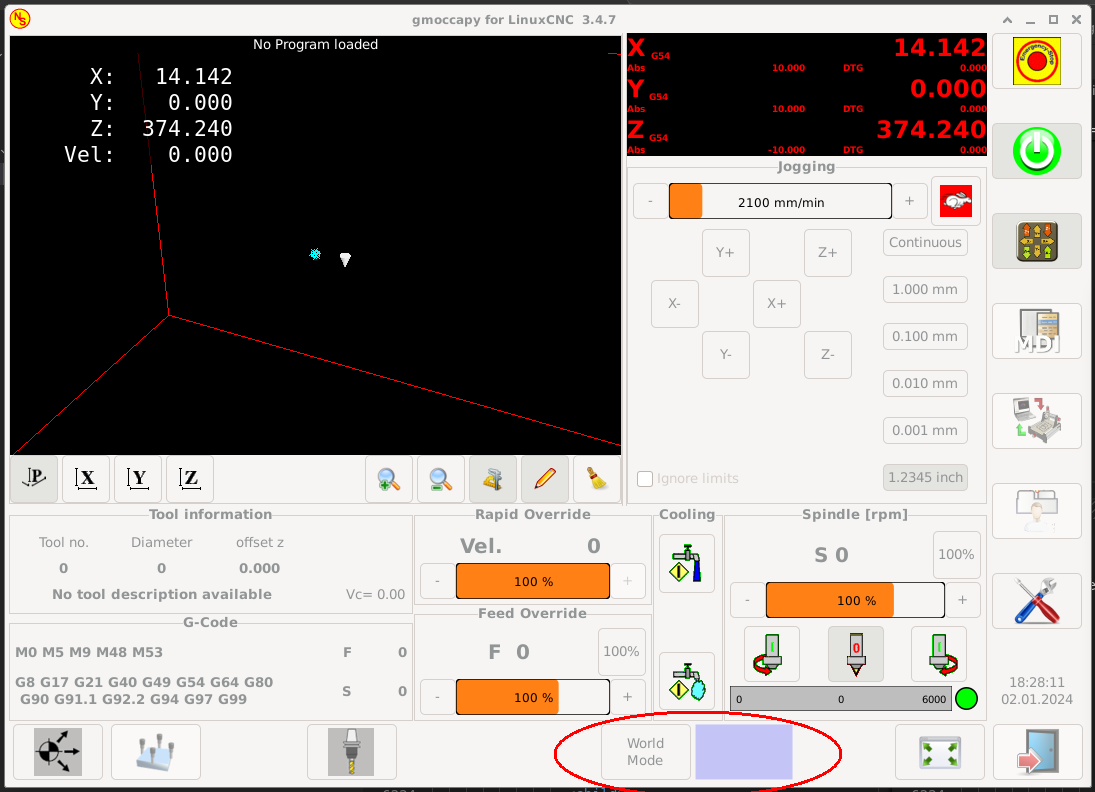Toggle the rabbit rapid jog speed button
The height and width of the screenshot is (792, 1095).
pyautogui.click(x=956, y=201)
